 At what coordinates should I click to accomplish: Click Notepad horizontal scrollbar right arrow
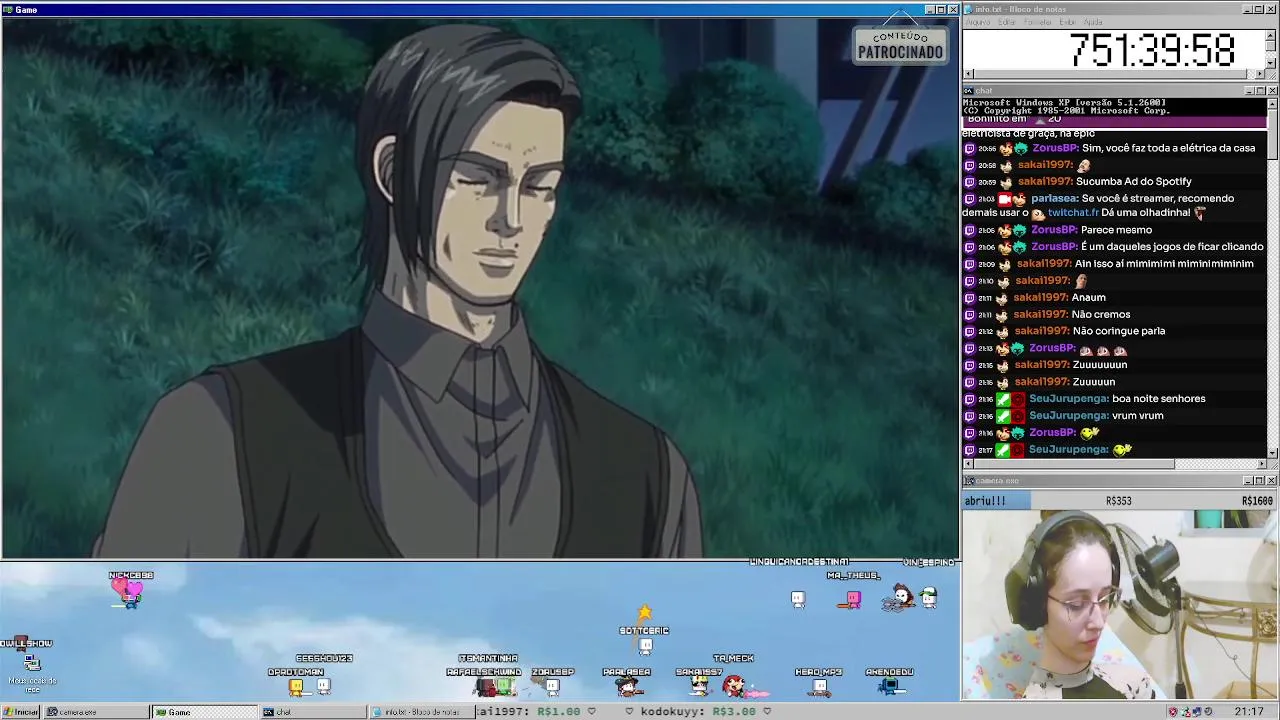pos(1261,74)
